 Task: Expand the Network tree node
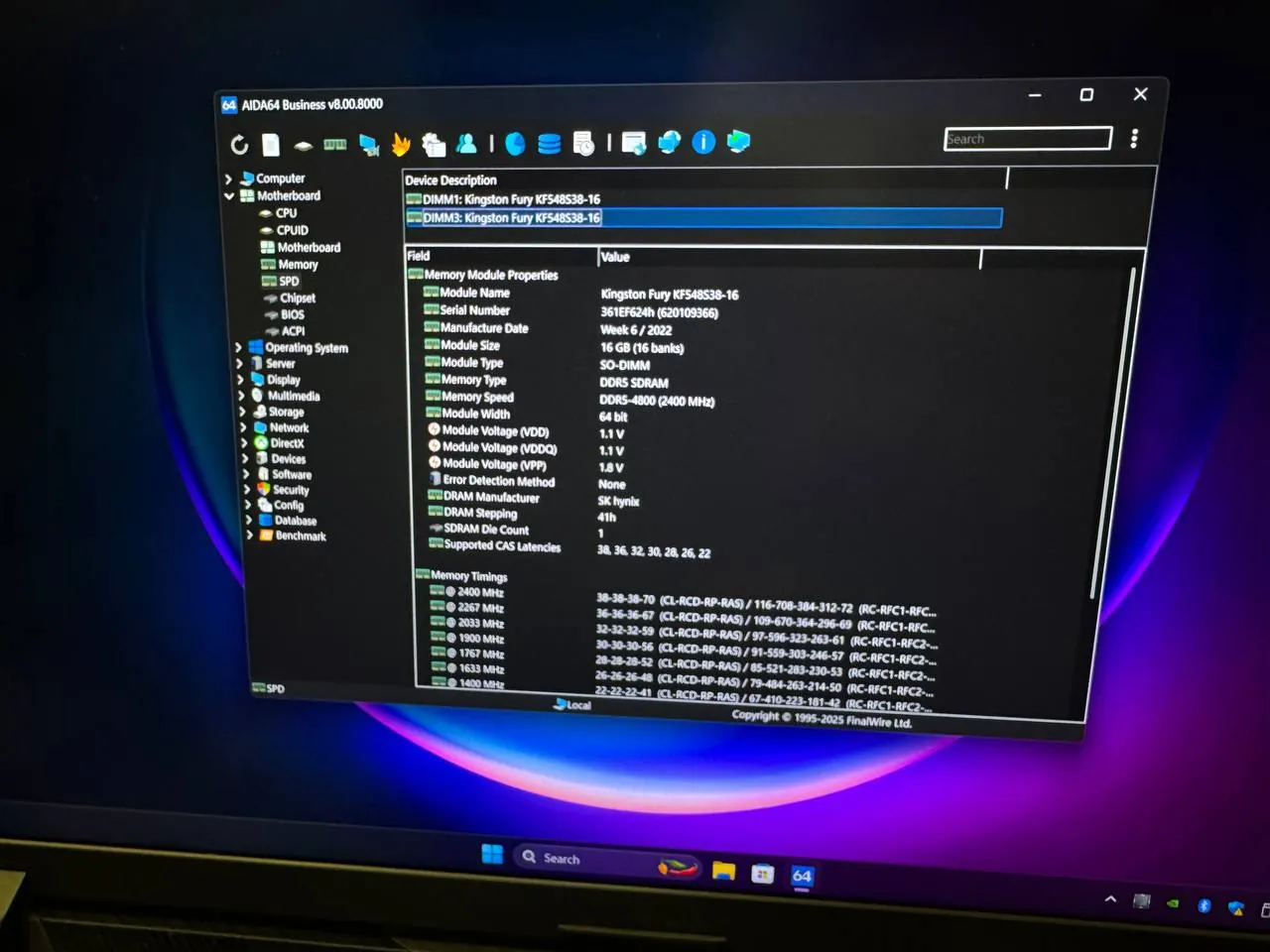tap(243, 427)
